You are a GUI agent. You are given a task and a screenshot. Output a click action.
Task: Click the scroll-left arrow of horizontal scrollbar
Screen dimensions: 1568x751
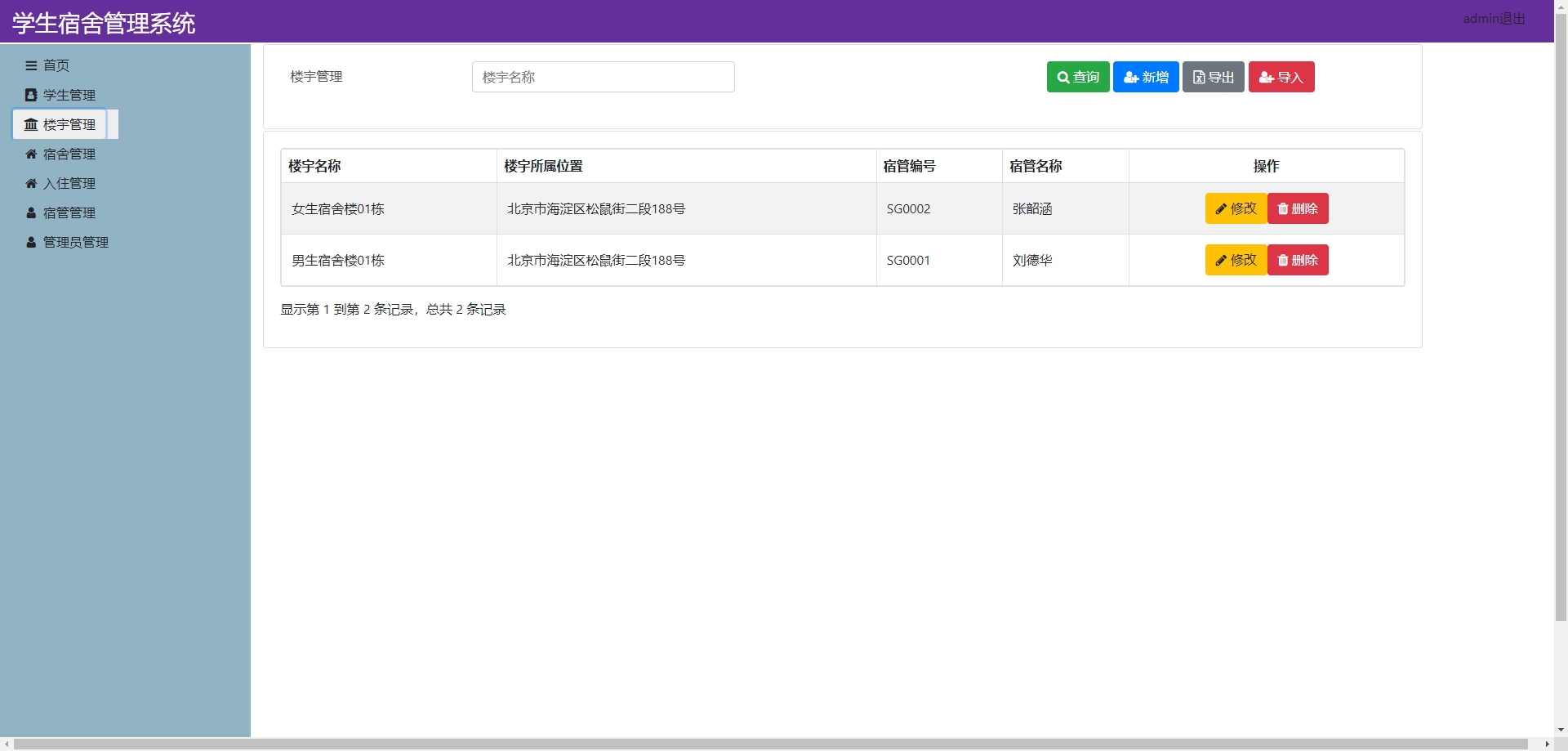coord(7,744)
